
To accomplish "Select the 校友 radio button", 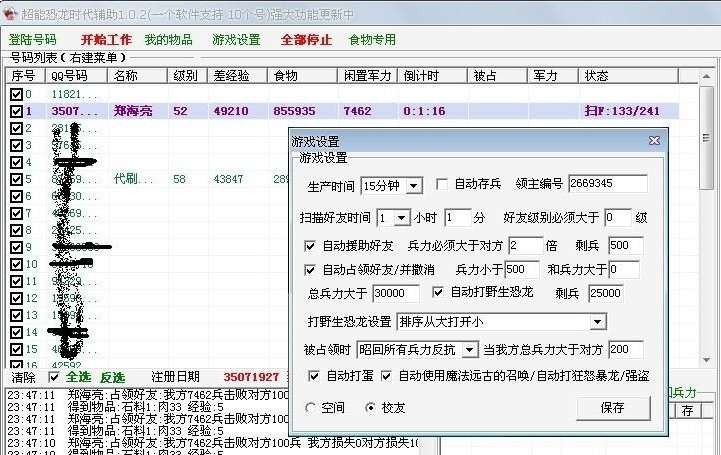I will [x=370, y=408].
